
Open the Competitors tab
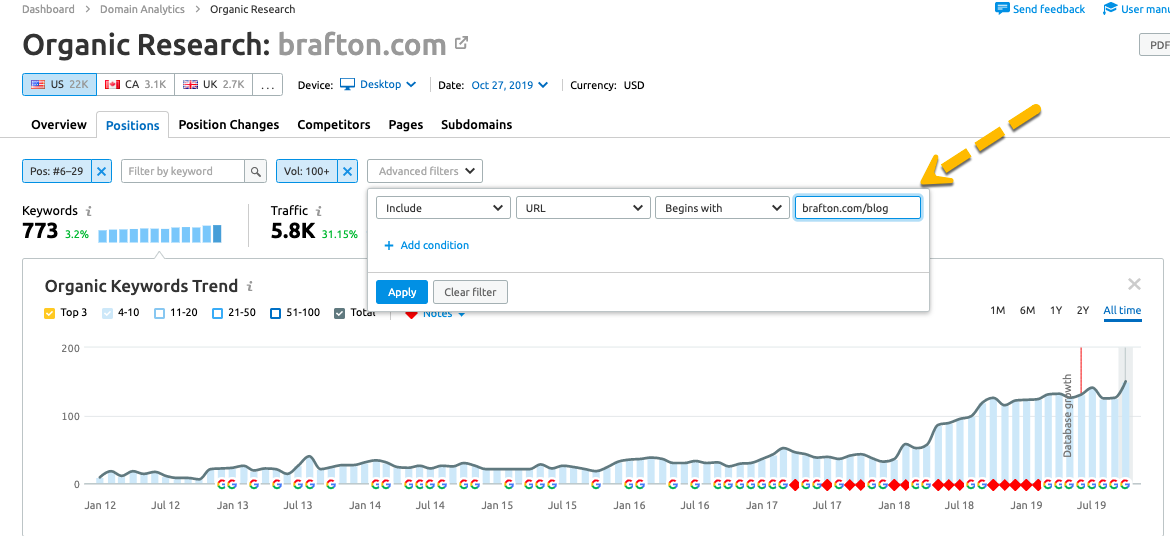(x=334, y=125)
